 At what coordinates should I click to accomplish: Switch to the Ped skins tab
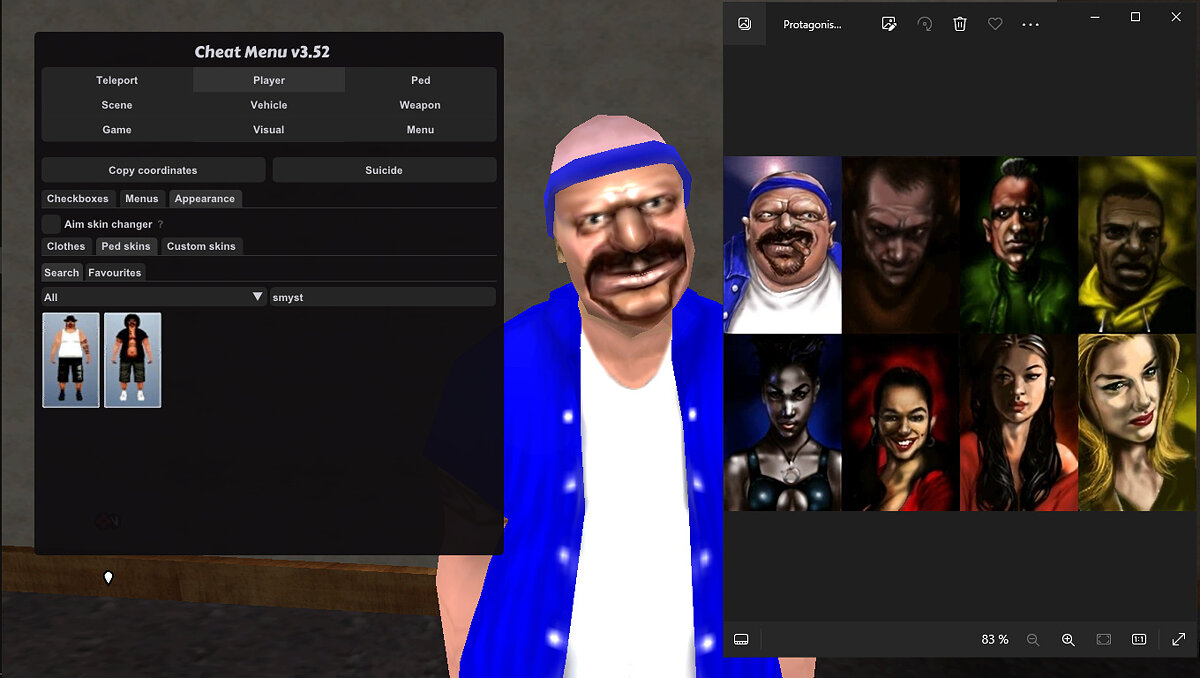126,246
